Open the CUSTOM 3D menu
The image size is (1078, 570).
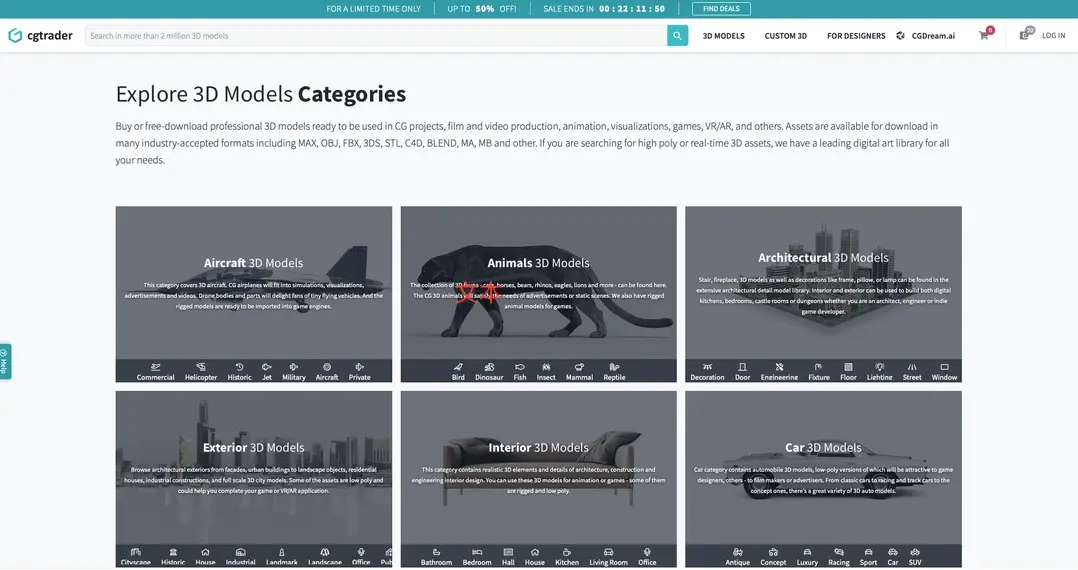click(x=785, y=36)
